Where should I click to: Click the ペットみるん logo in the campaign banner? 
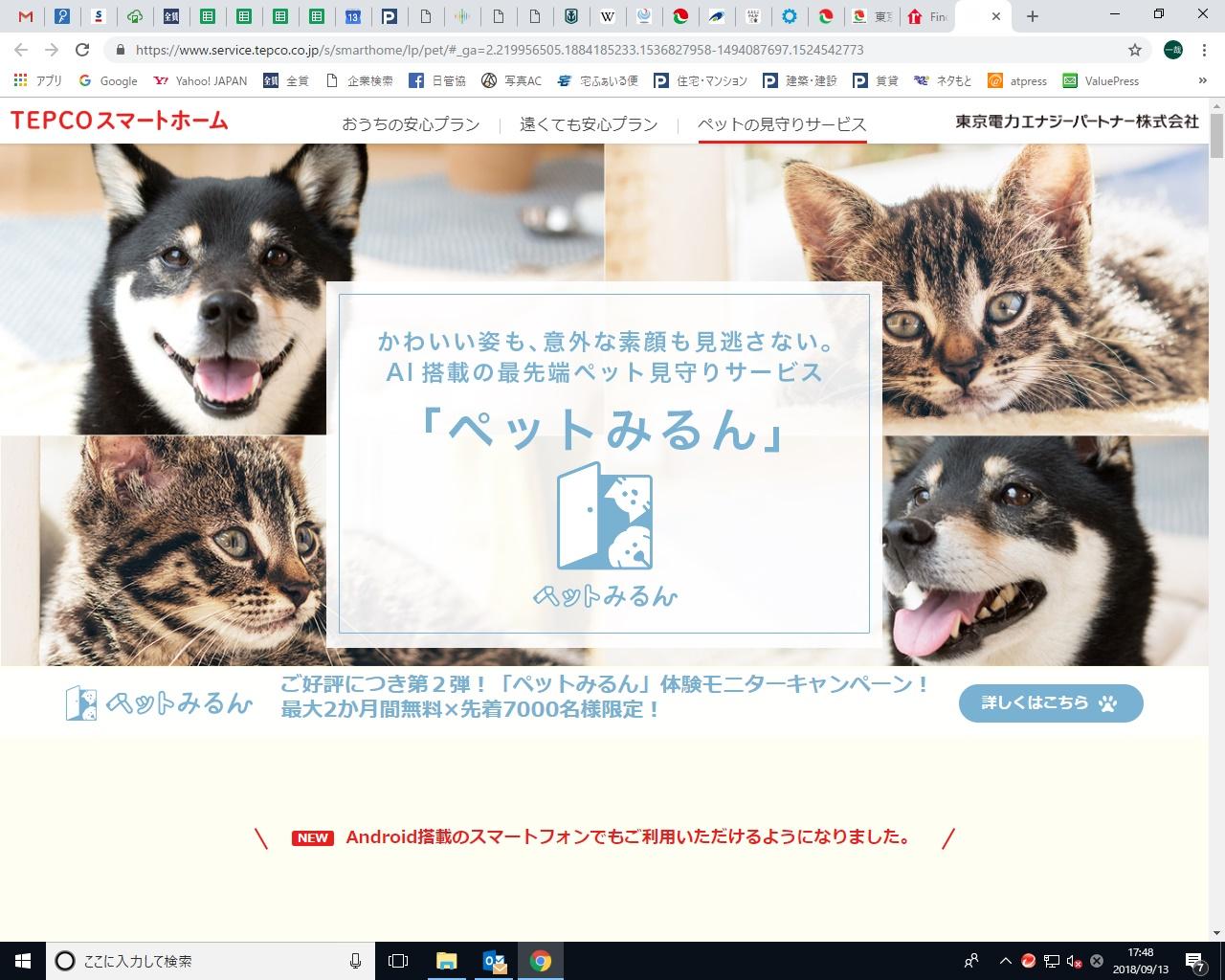[159, 703]
